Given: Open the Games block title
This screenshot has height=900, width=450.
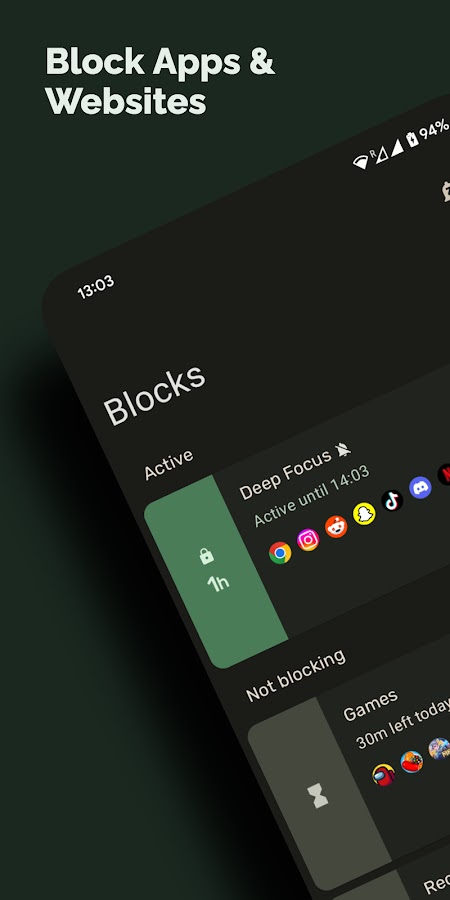Looking at the screenshot, I should [370, 705].
